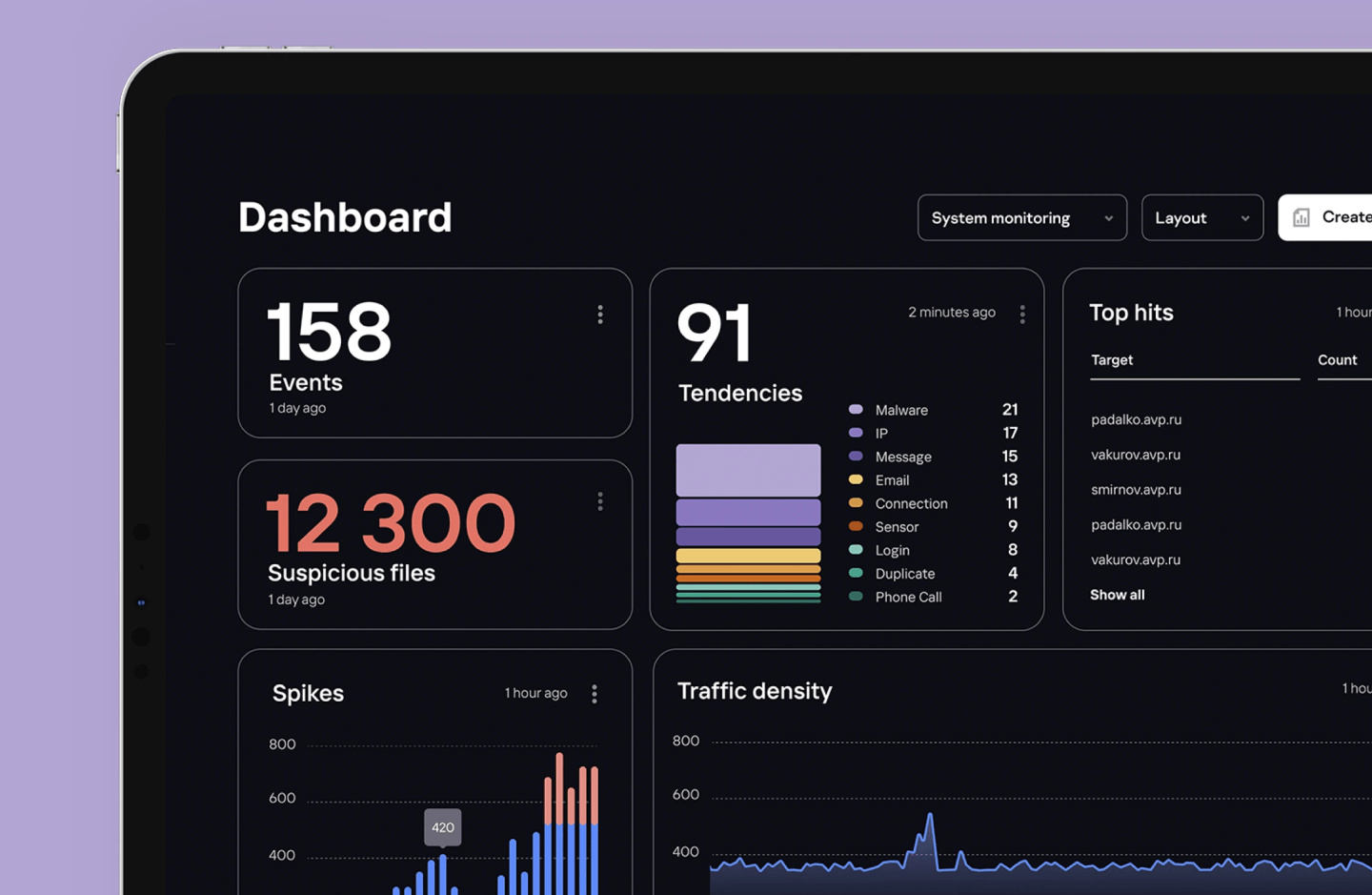This screenshot has width=1372, height=895.
Task: Select the smirnov.avp.ru target row
Action: pos(1136,490)
